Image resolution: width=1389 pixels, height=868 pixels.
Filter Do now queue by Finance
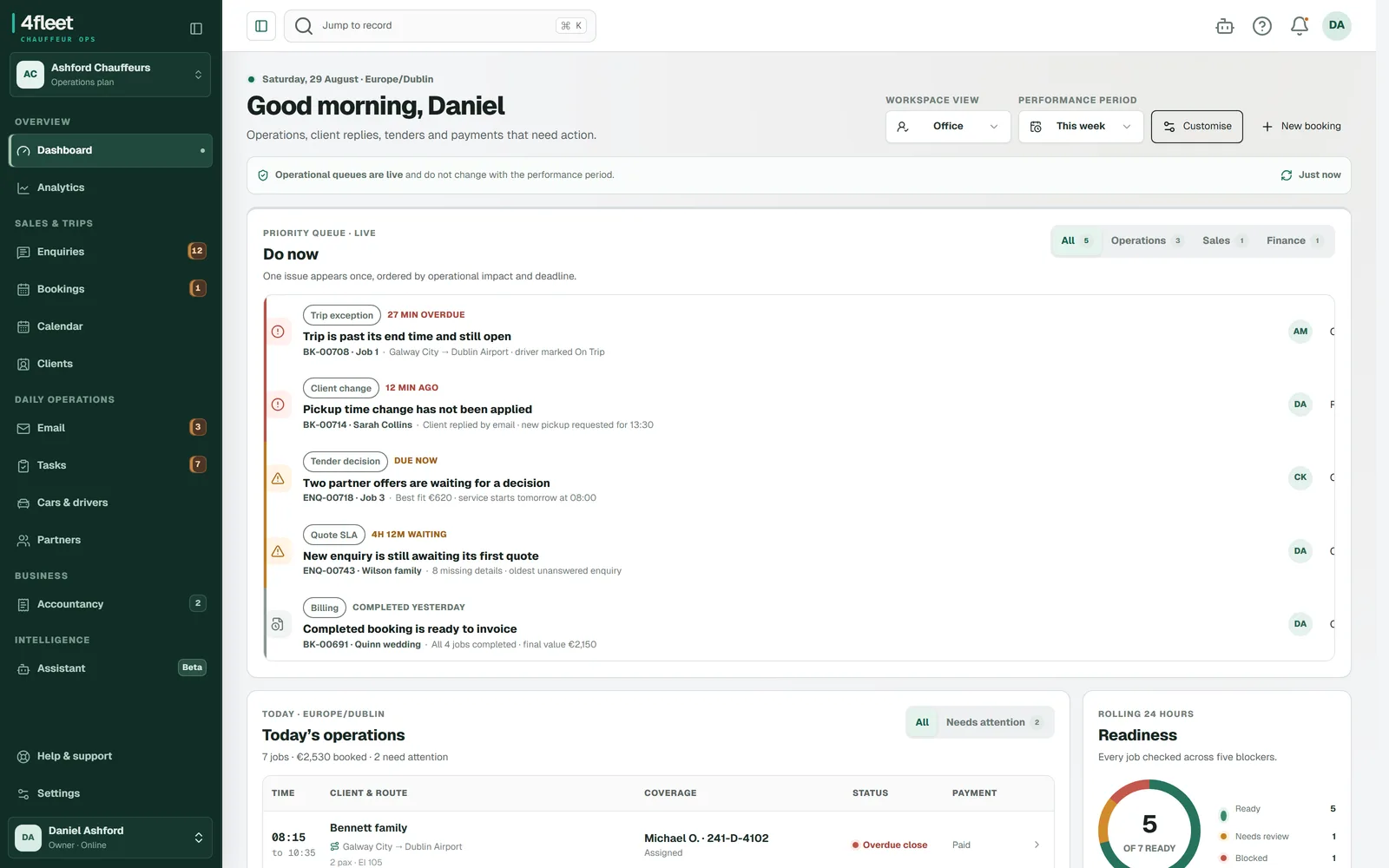(1294, 241)
